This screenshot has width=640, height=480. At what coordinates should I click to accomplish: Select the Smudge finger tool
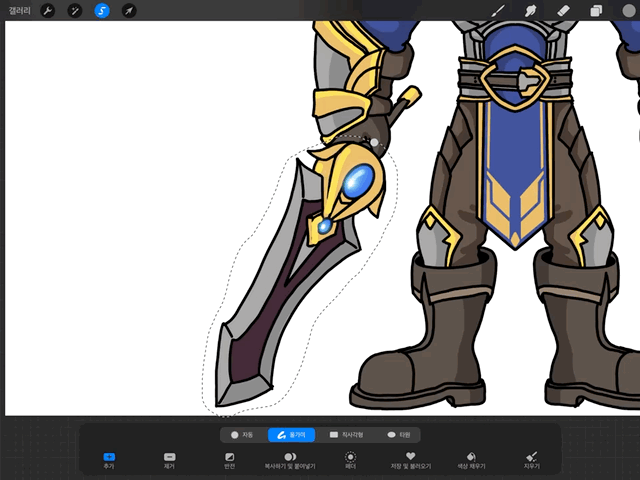[x=531, y=10]
